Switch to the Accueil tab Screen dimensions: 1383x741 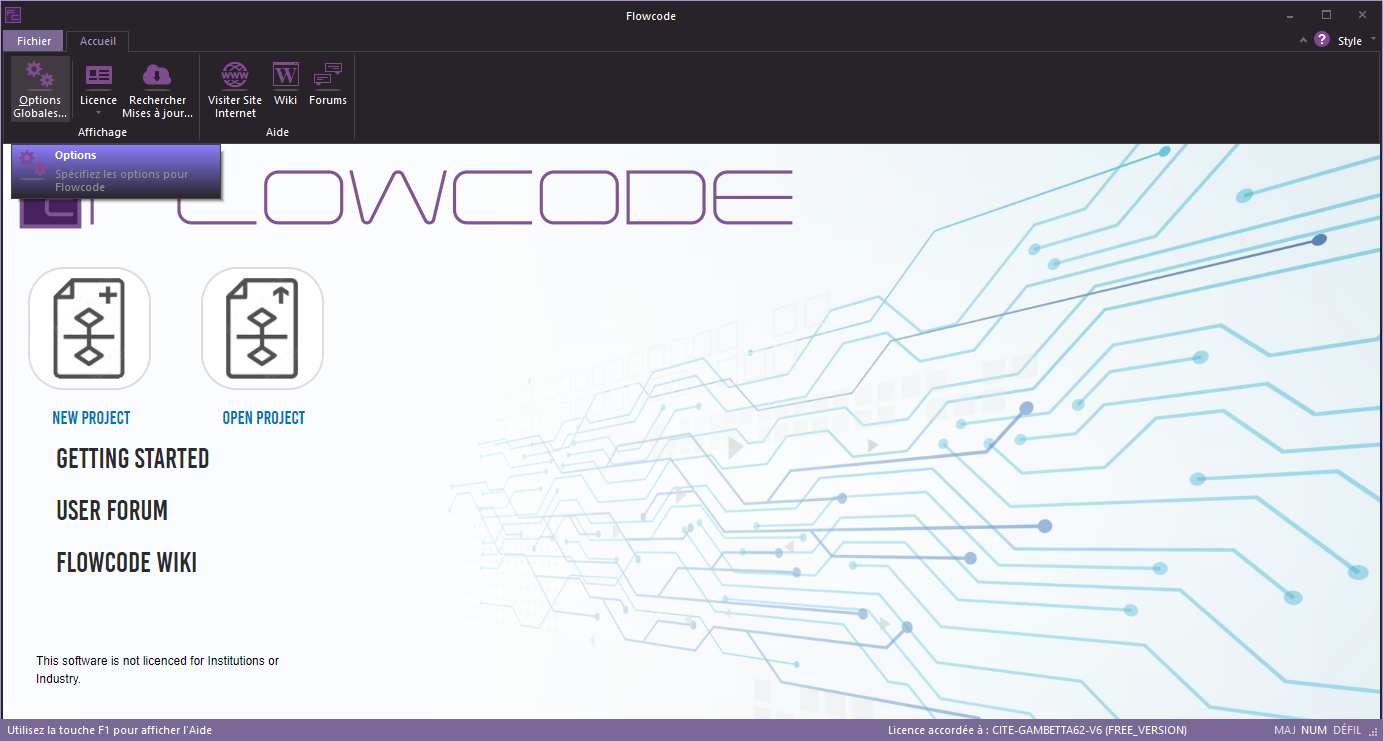(x=98, y=41)
